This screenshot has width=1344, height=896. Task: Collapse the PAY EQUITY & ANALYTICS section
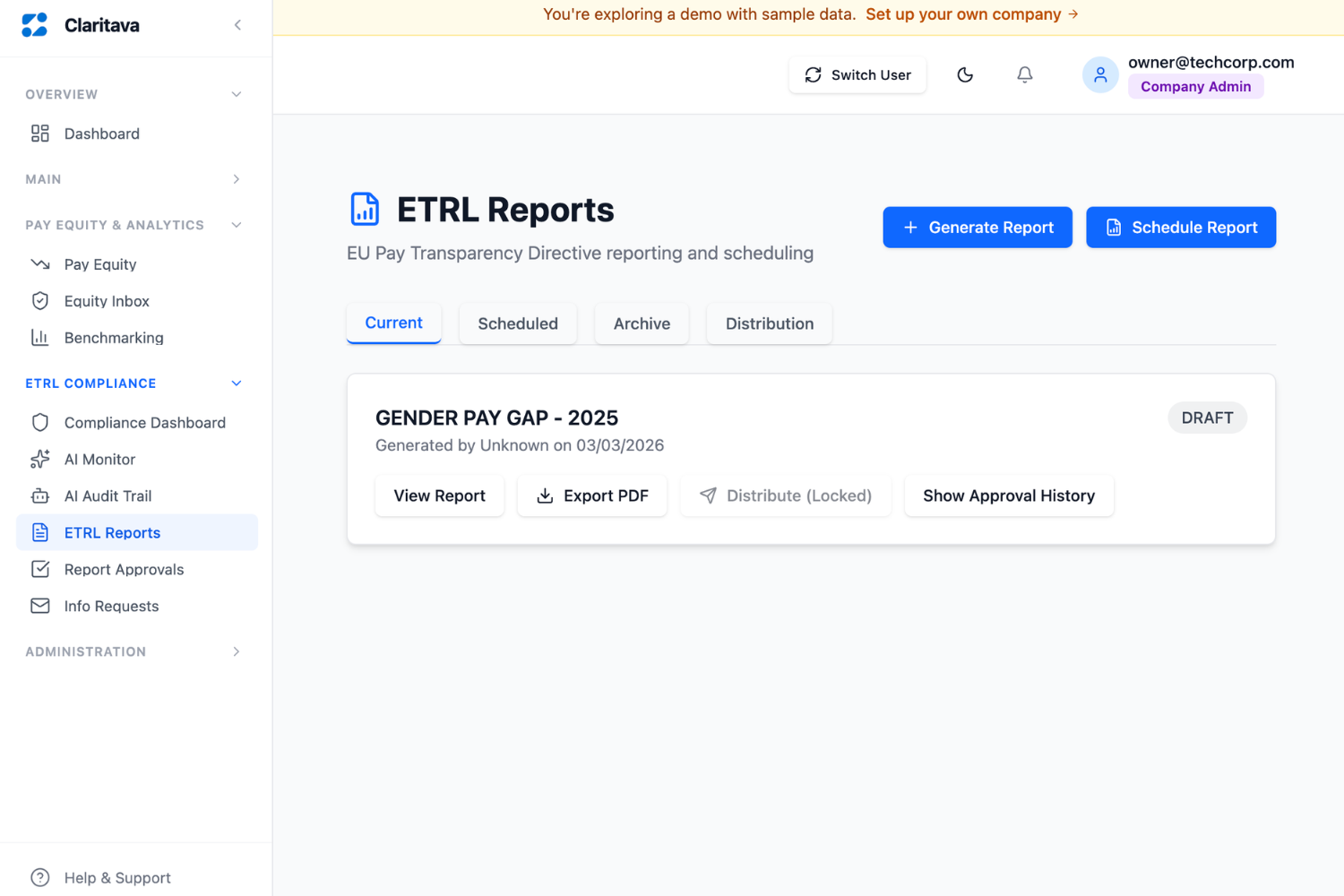coord(237,225)
